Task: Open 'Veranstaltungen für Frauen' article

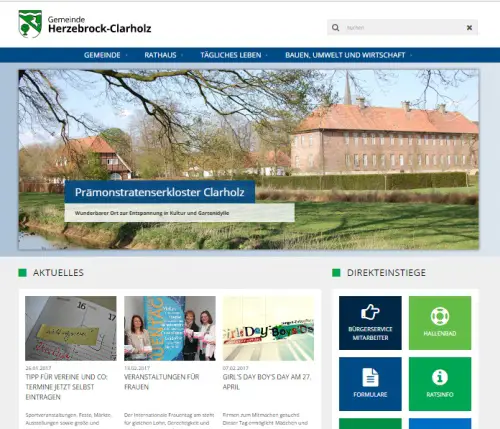Action: click(x=162, y=382)
